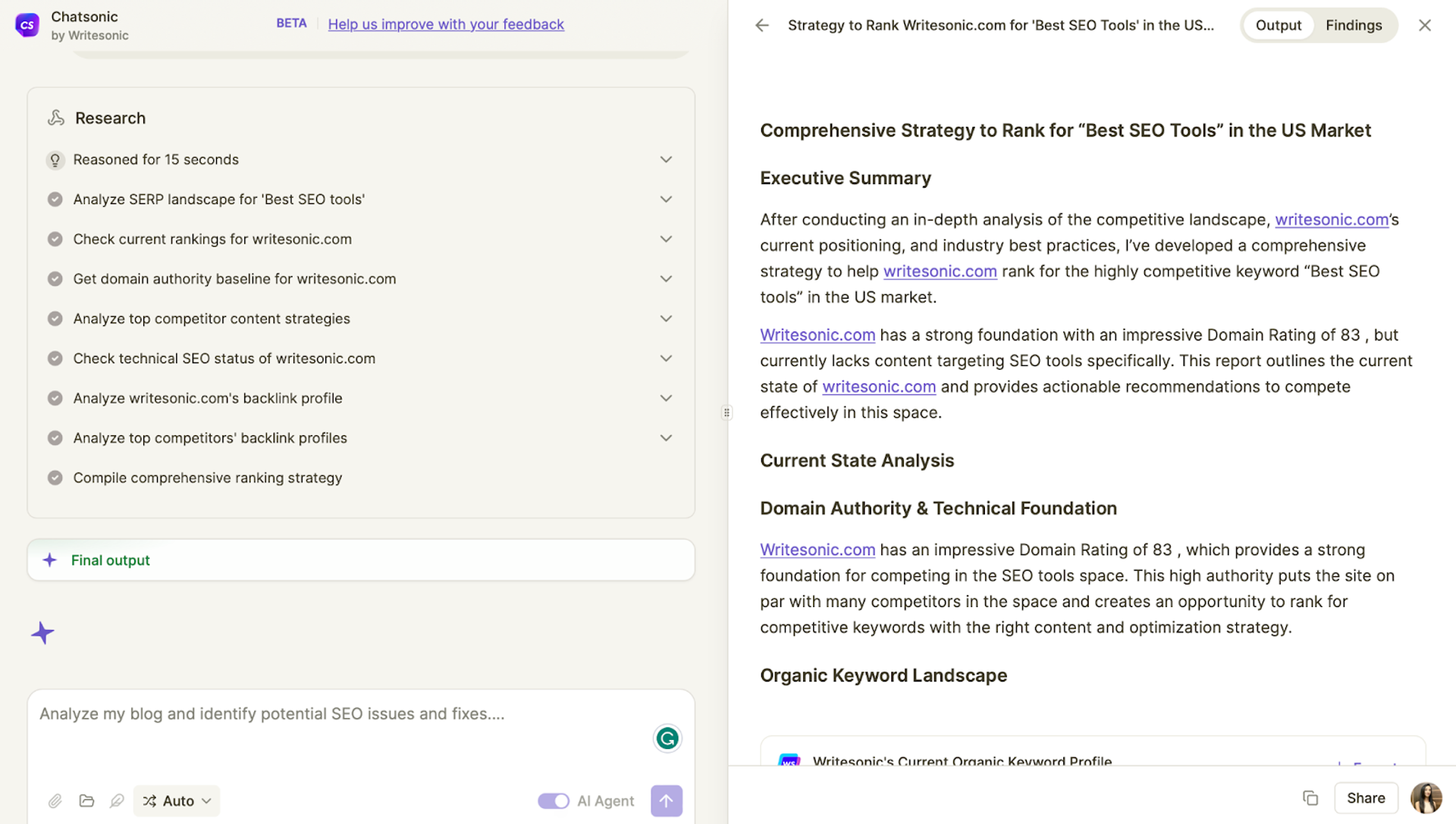Click checkmark icon for Analyze top competitor content
This screenshot has width=1456, height=824.
55,318
